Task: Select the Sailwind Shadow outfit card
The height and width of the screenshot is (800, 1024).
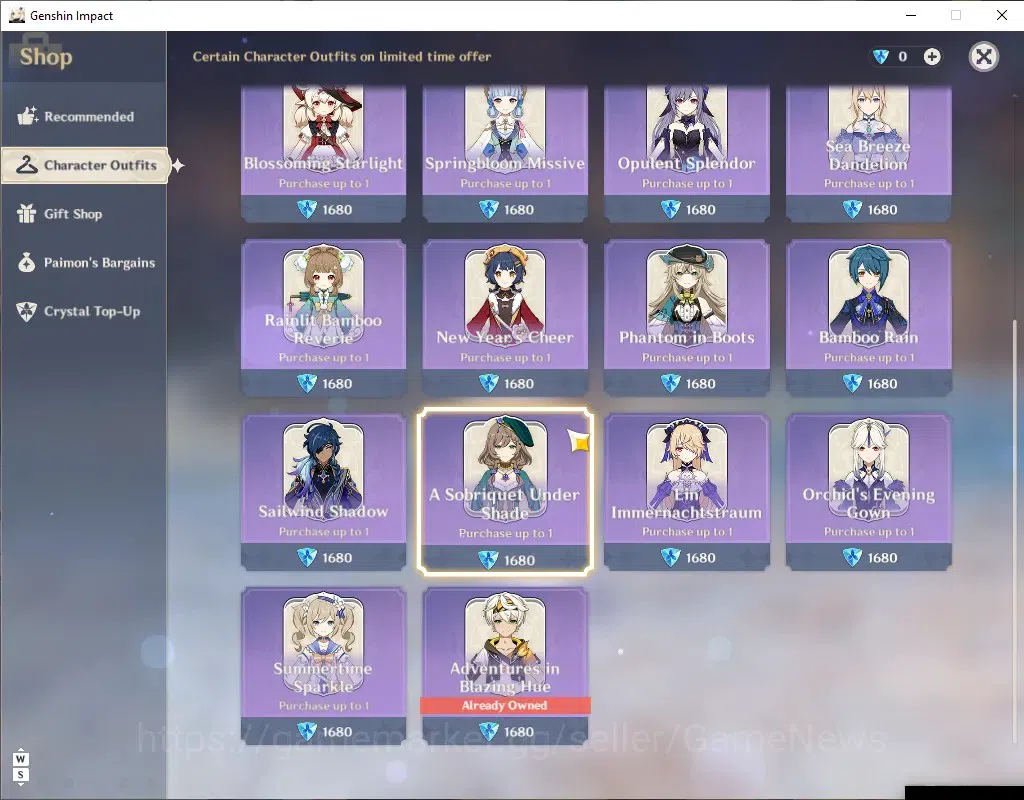Action: point(323,492)
